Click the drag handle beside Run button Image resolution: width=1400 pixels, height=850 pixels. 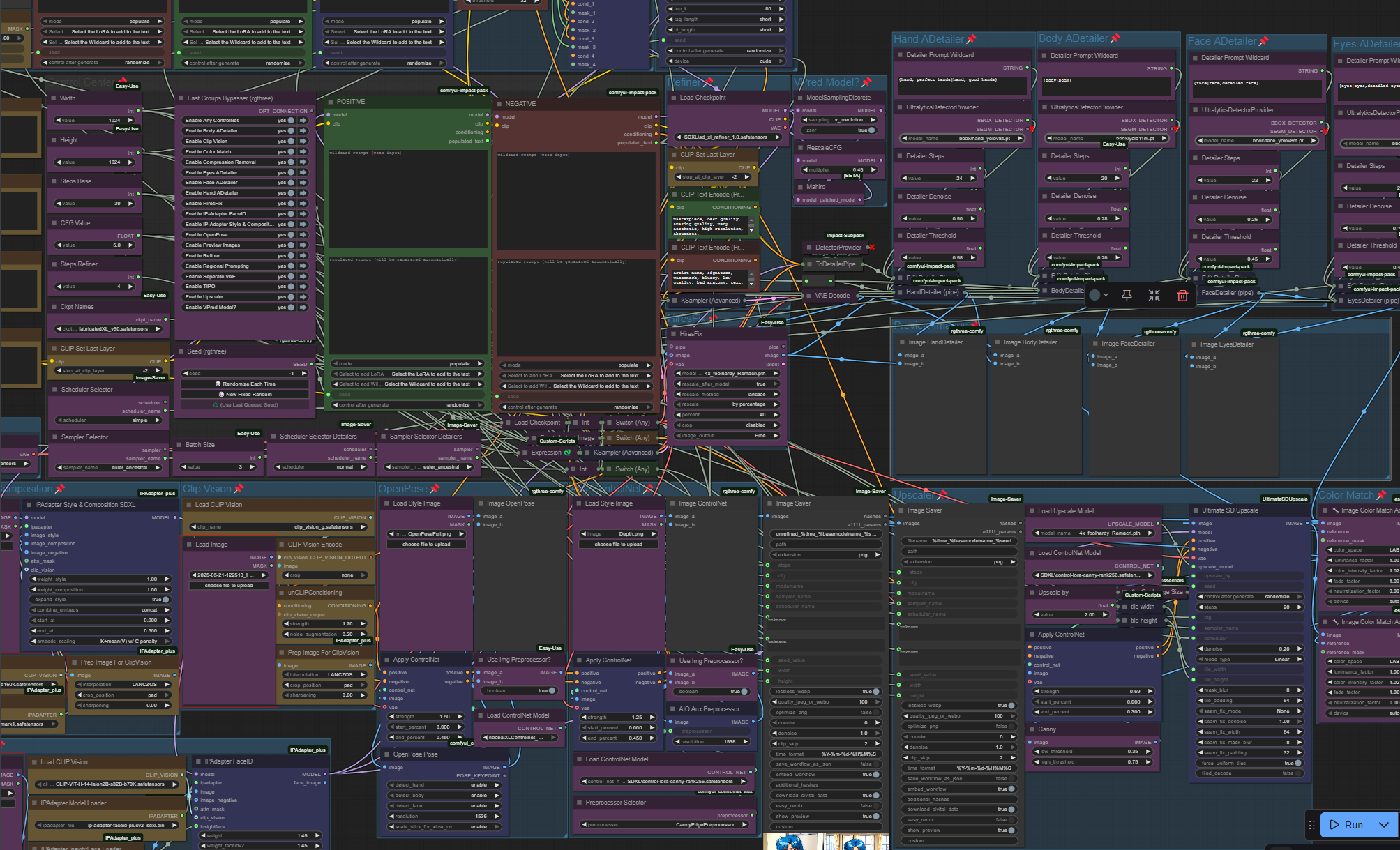(x=1311, y=825)
